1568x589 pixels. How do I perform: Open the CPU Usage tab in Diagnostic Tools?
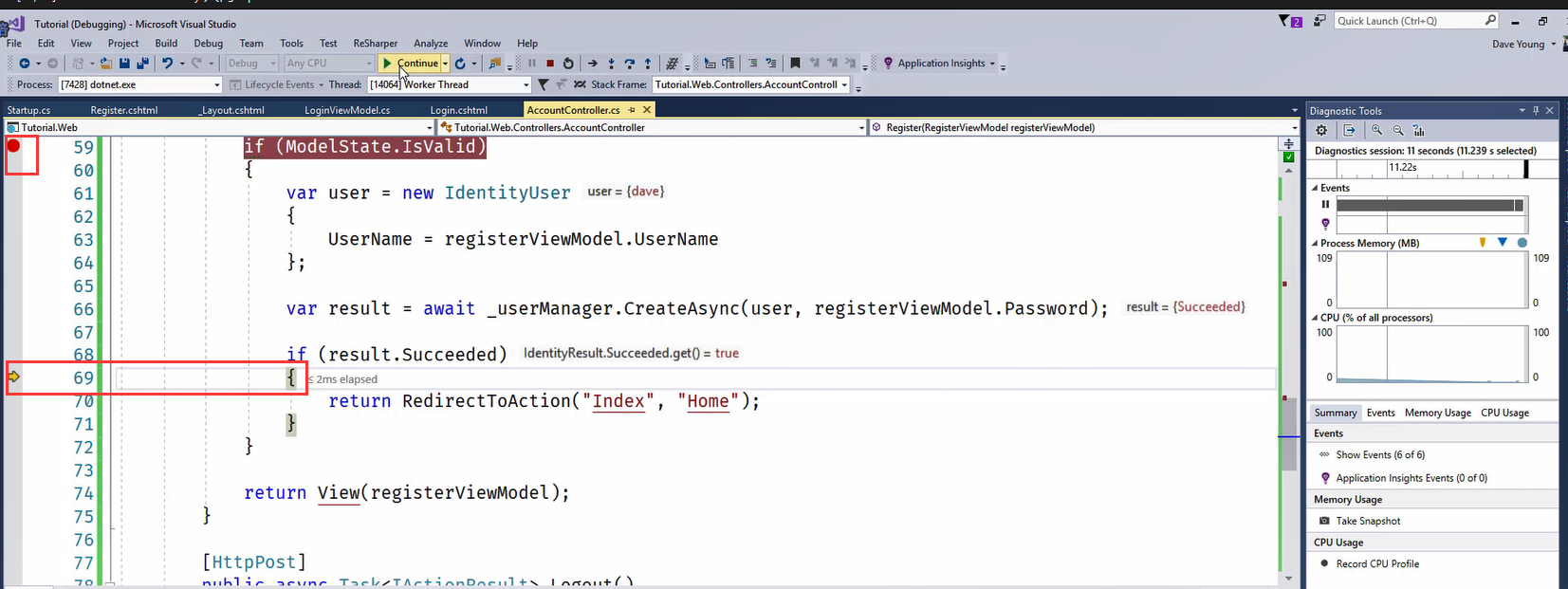tap(1504, 413)
